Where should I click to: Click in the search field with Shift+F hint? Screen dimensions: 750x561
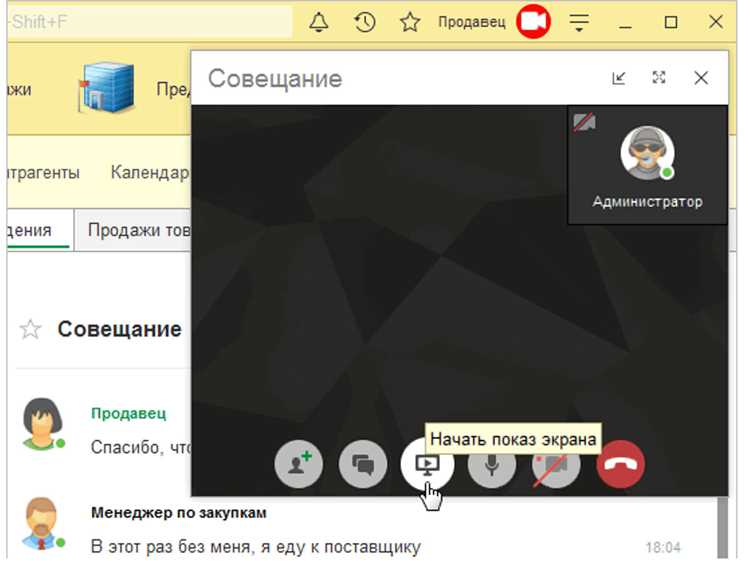pyautogui.click(x=150, y=22)
